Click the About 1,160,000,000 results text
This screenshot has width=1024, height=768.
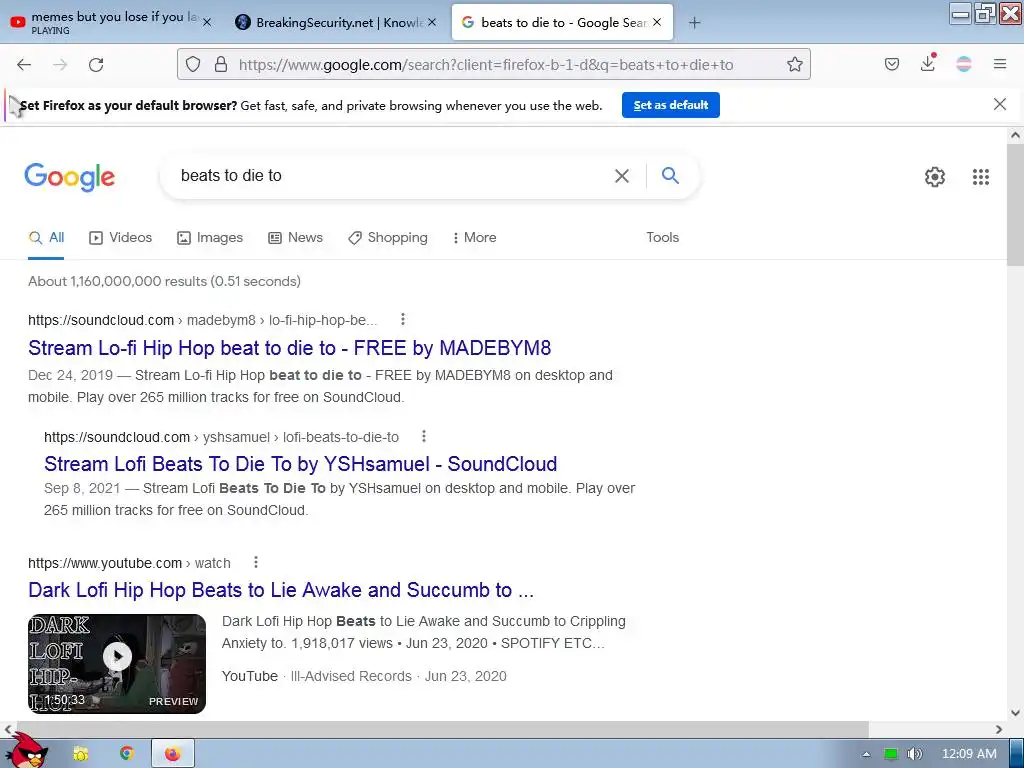(x=164, y=281)
